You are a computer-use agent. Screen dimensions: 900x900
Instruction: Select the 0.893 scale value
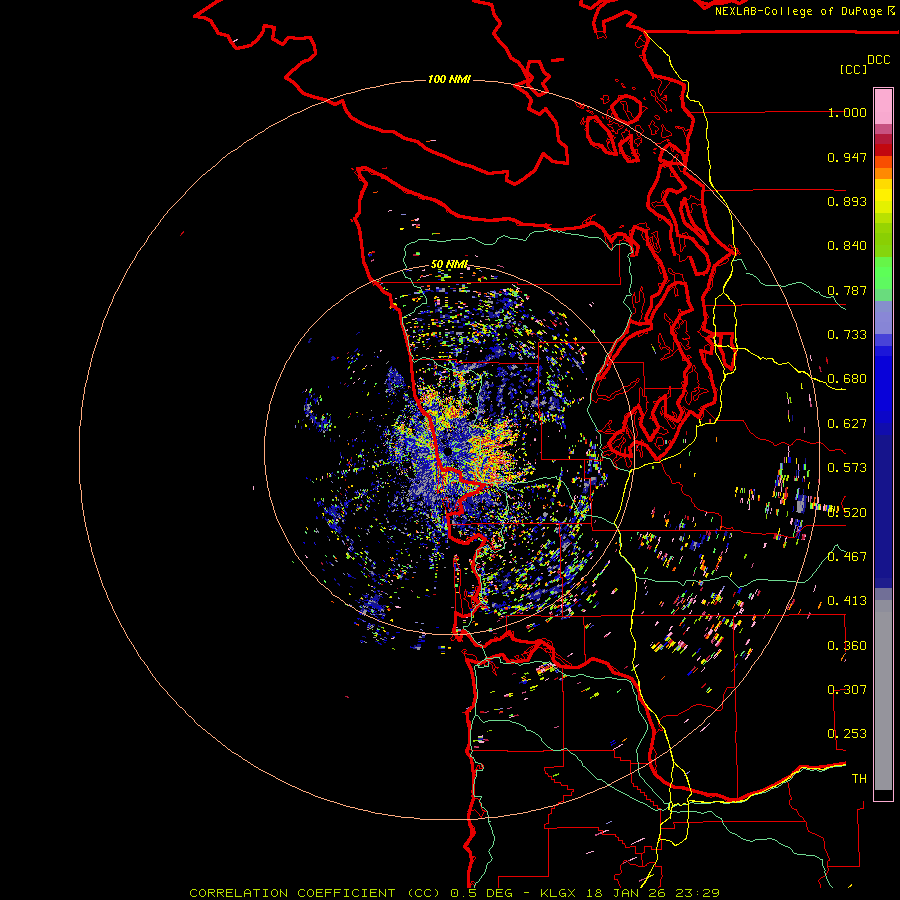tap(847, 201)
